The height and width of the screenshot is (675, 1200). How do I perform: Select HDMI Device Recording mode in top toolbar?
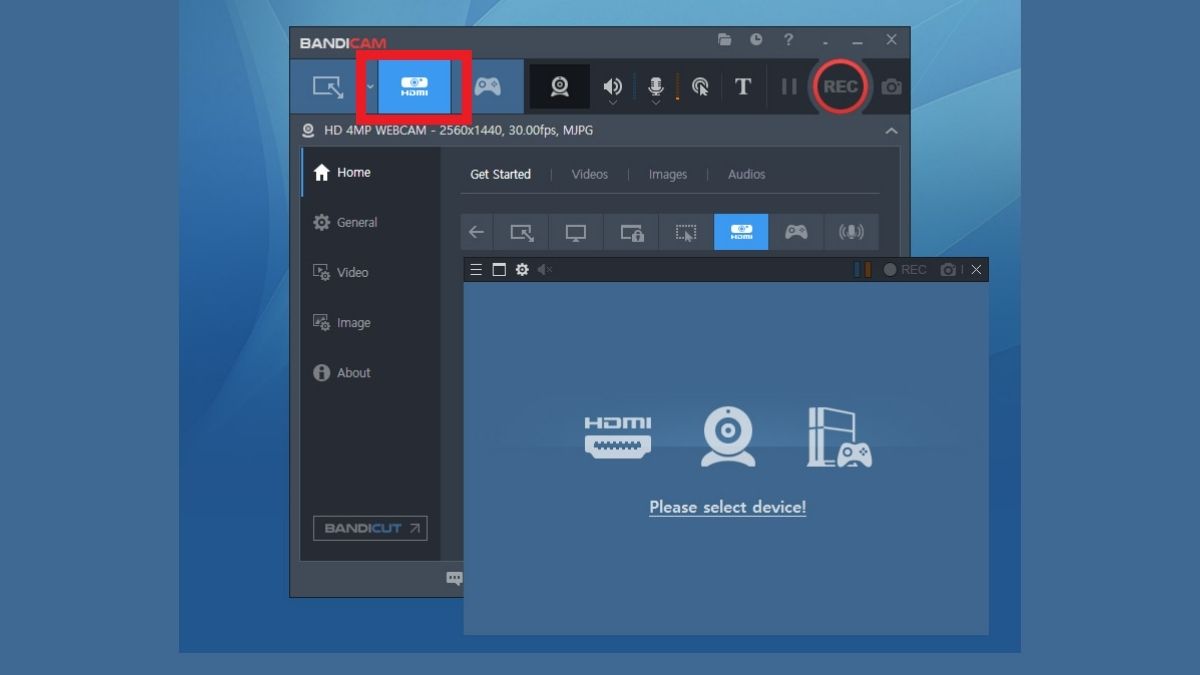[414, 87]
